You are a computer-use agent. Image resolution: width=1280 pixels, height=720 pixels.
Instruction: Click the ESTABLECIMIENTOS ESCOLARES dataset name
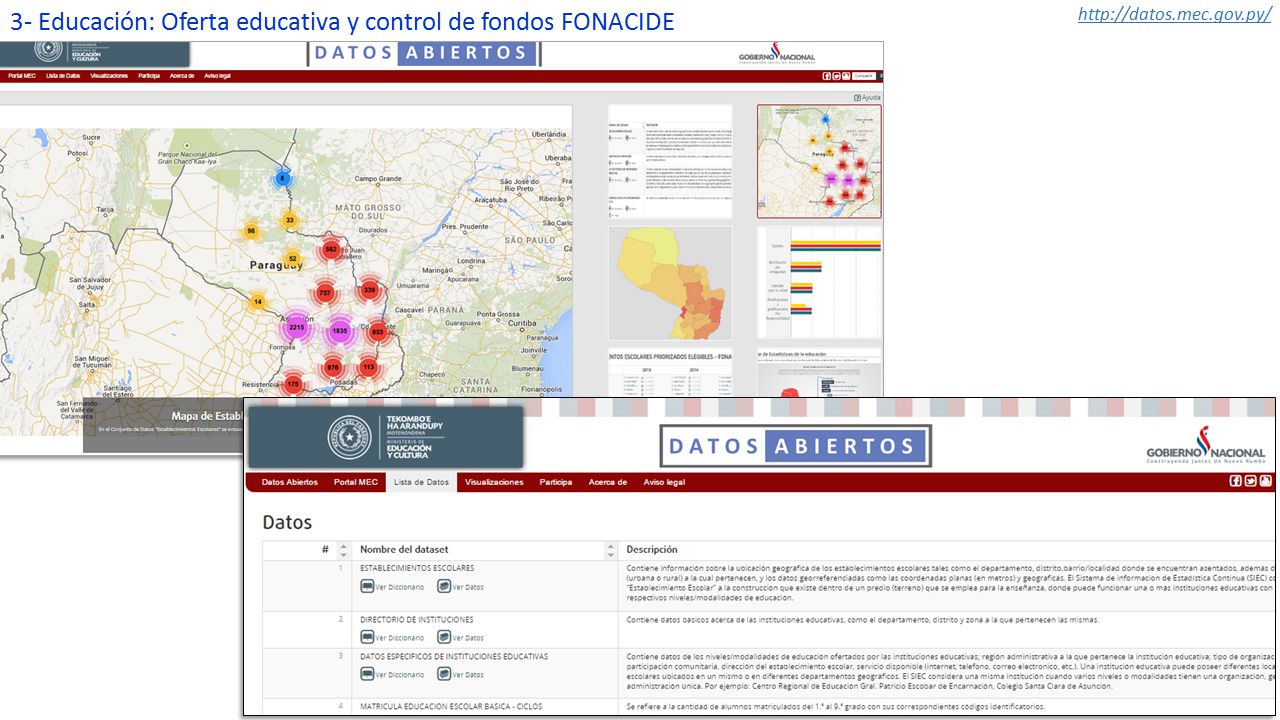point(417,568)
